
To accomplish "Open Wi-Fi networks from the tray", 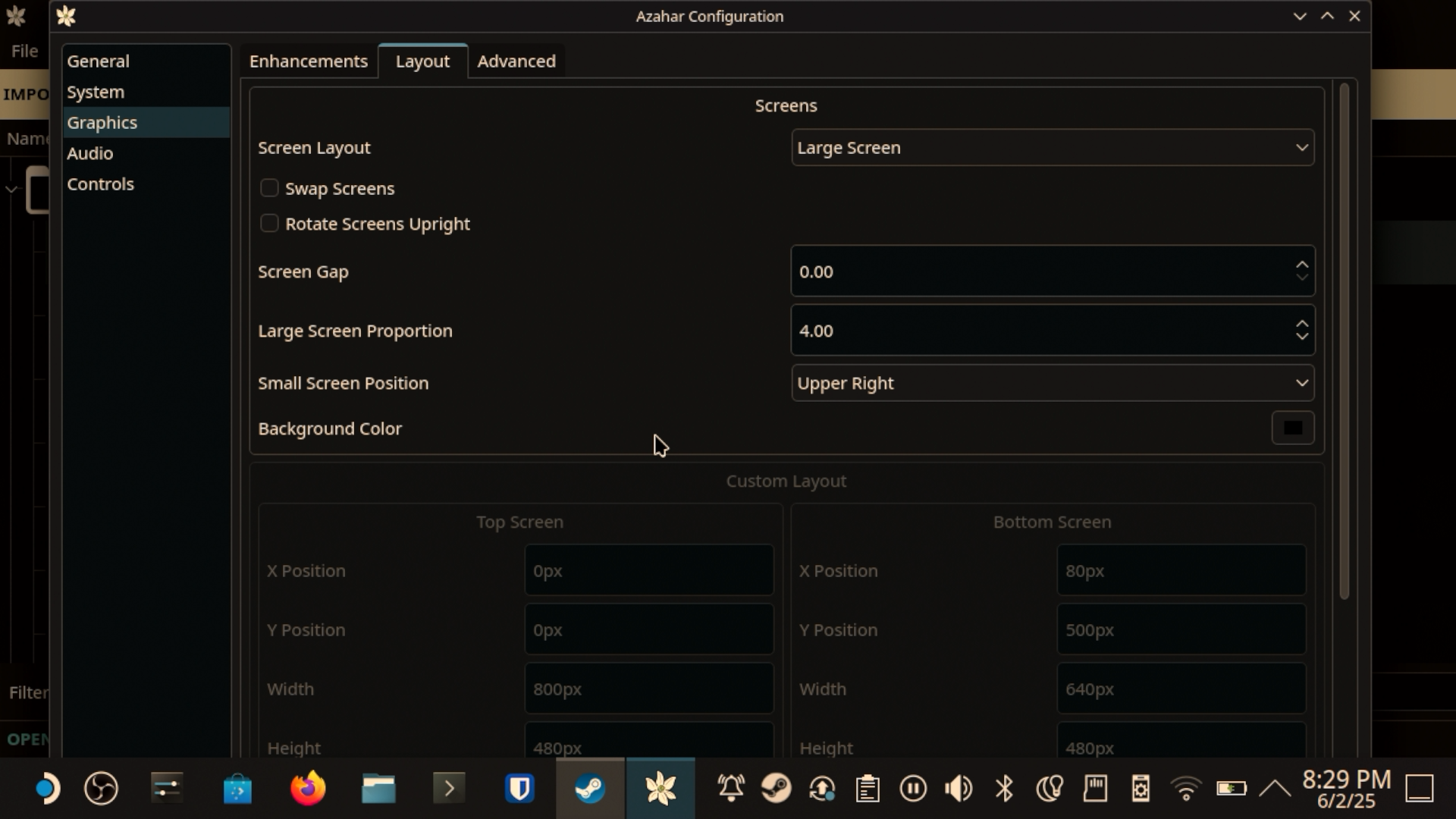I will (x=1186, y=789).
